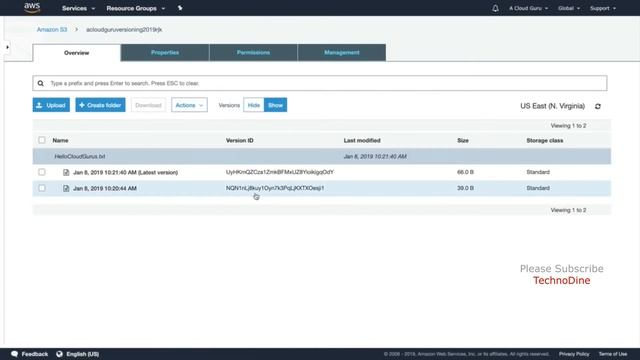The height and width of the screenshot is (360, 640).
Task: Click the Download button
Action: [x=148, y=105]
